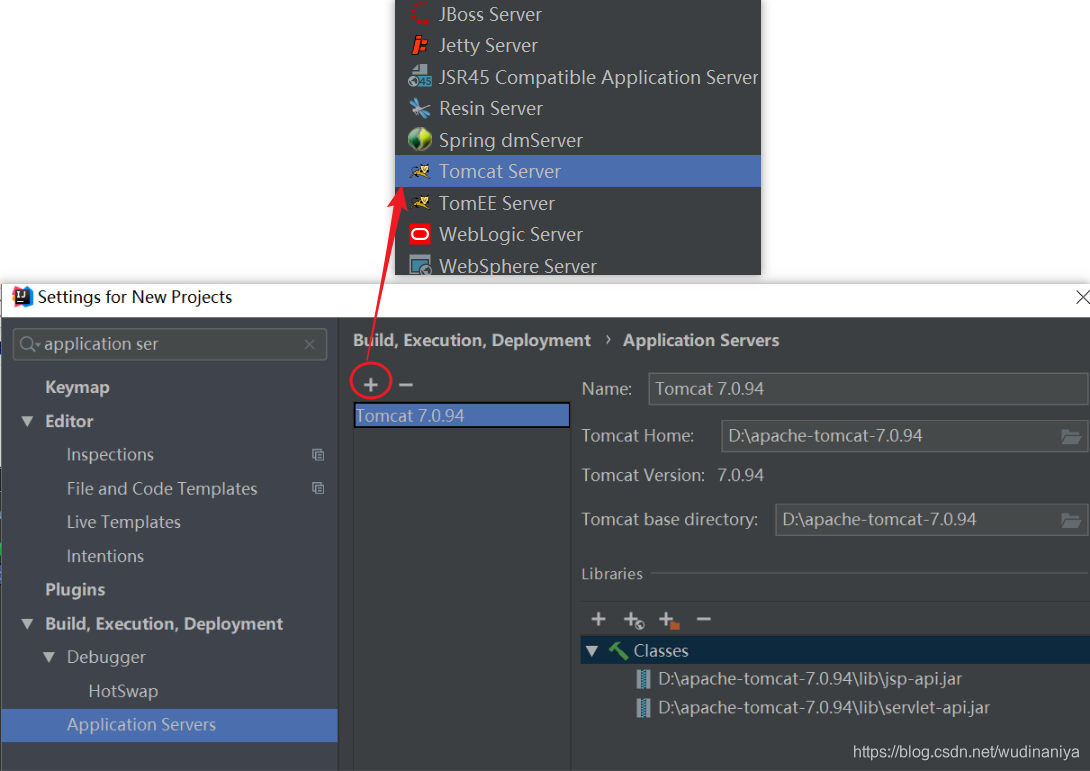Open Plugins settings
The image size is (1090, 771).
pyautogui.click(x=75, y=590)
